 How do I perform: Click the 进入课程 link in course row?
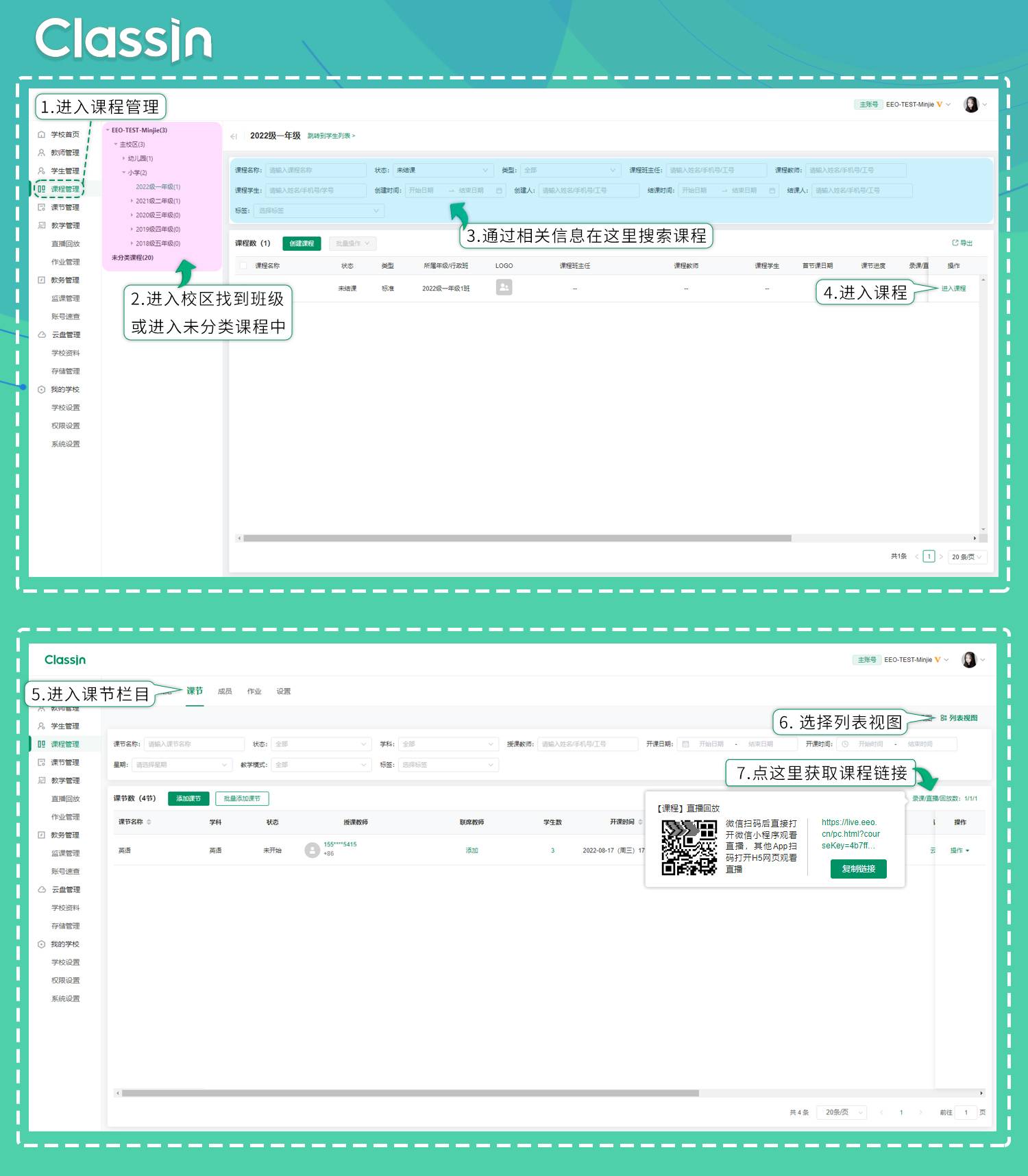[953, 289]
